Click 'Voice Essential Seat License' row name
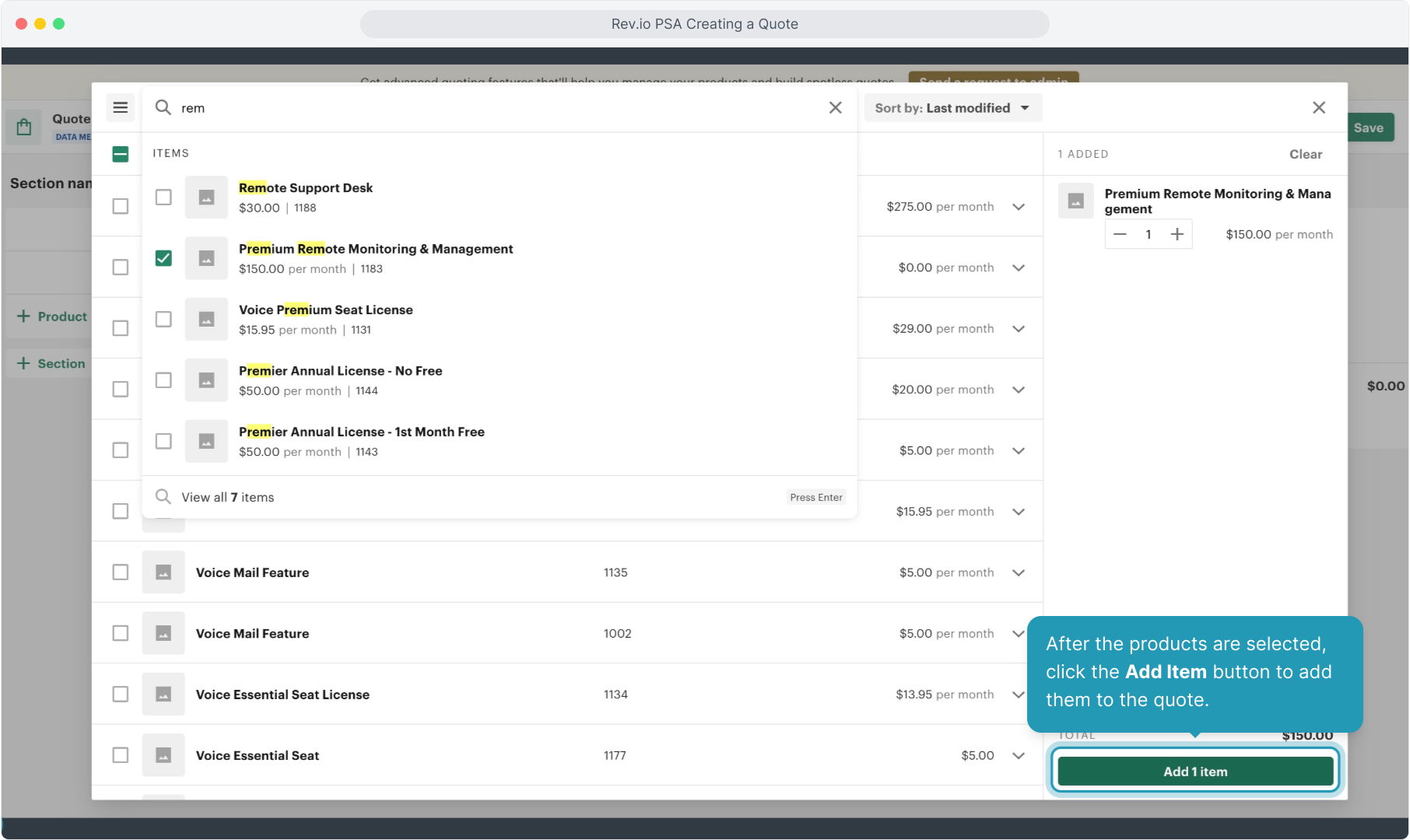This screenshot has height=840, width=1410. [x=282, y=695]
